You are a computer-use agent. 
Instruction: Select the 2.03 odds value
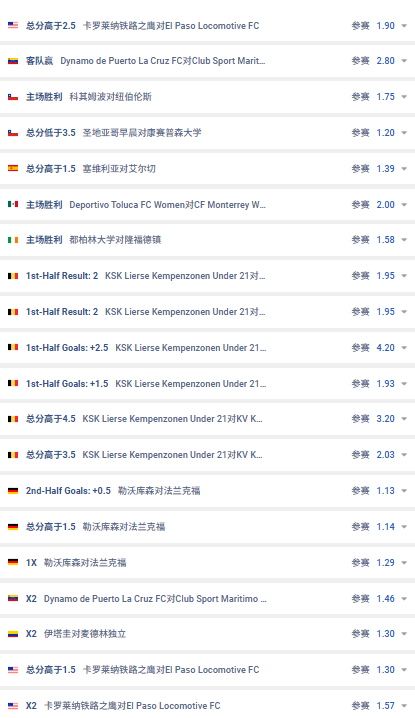click(x=385, y=455)
